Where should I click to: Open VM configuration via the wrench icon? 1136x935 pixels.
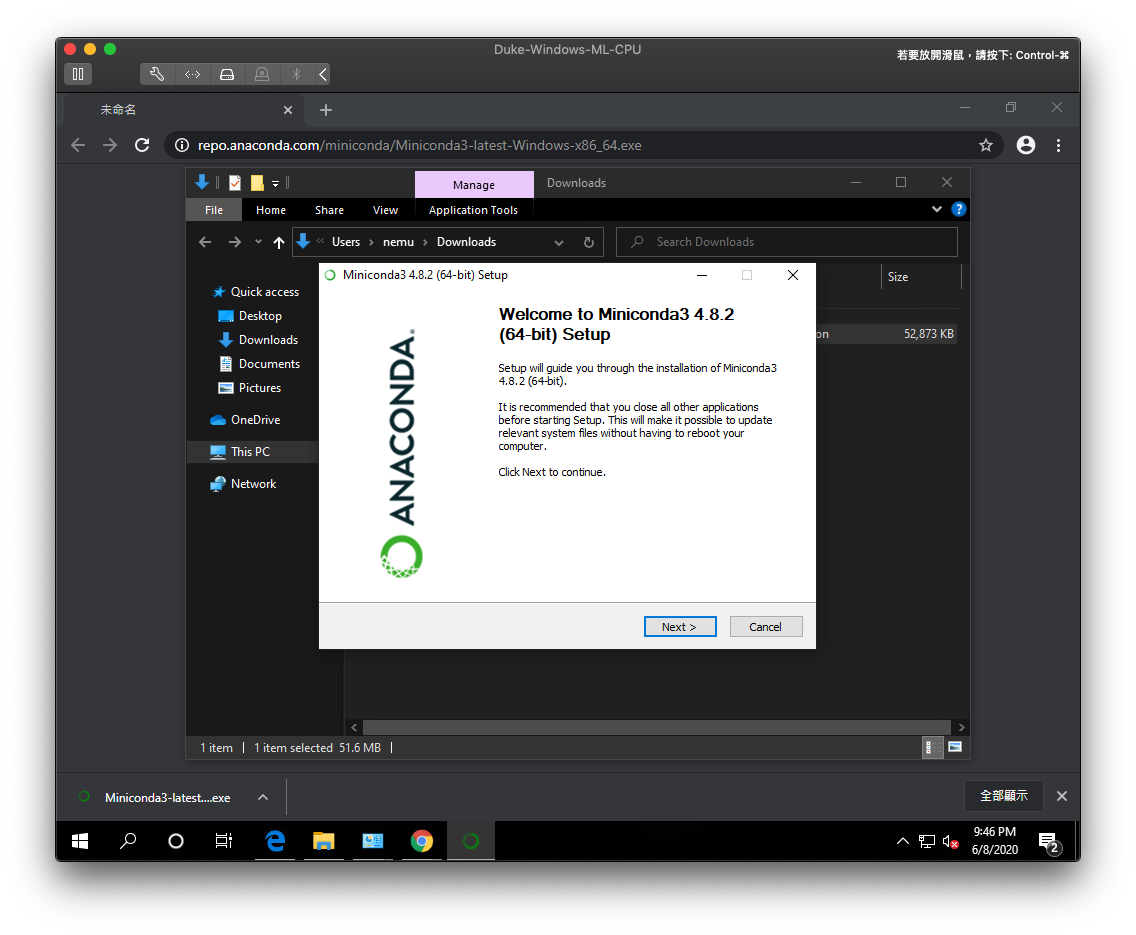pos(157,73)
